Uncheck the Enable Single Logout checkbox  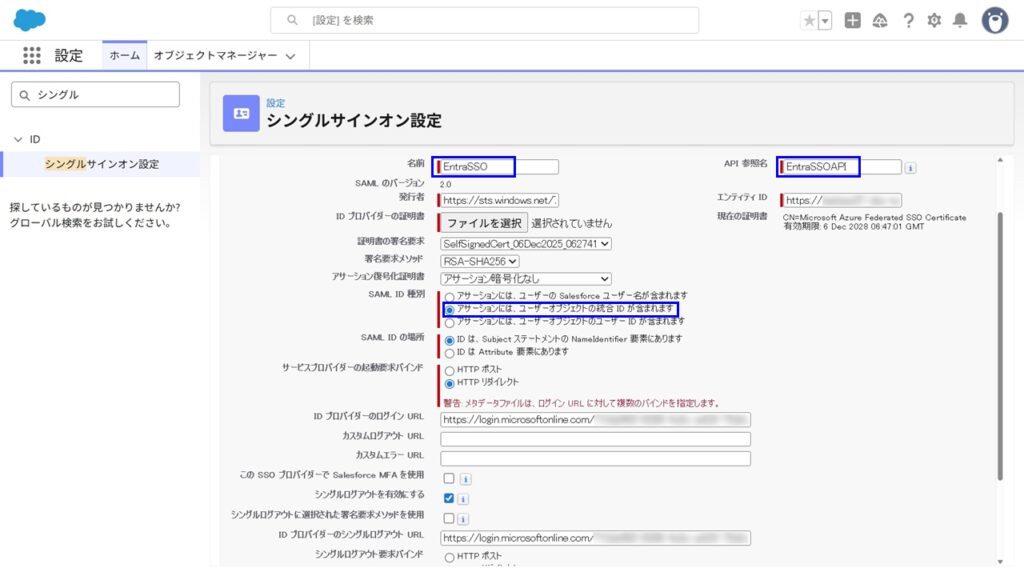point(449,498)
